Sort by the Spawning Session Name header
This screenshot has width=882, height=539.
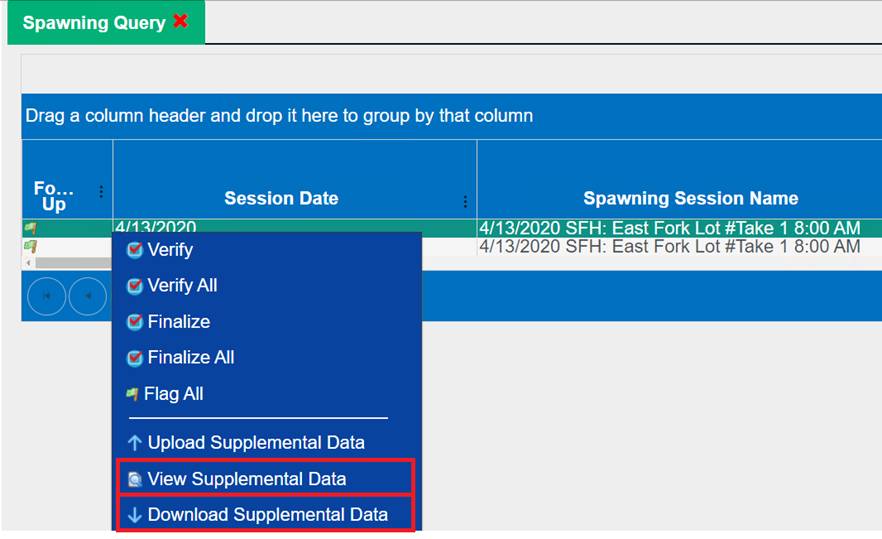coord(690,199)
